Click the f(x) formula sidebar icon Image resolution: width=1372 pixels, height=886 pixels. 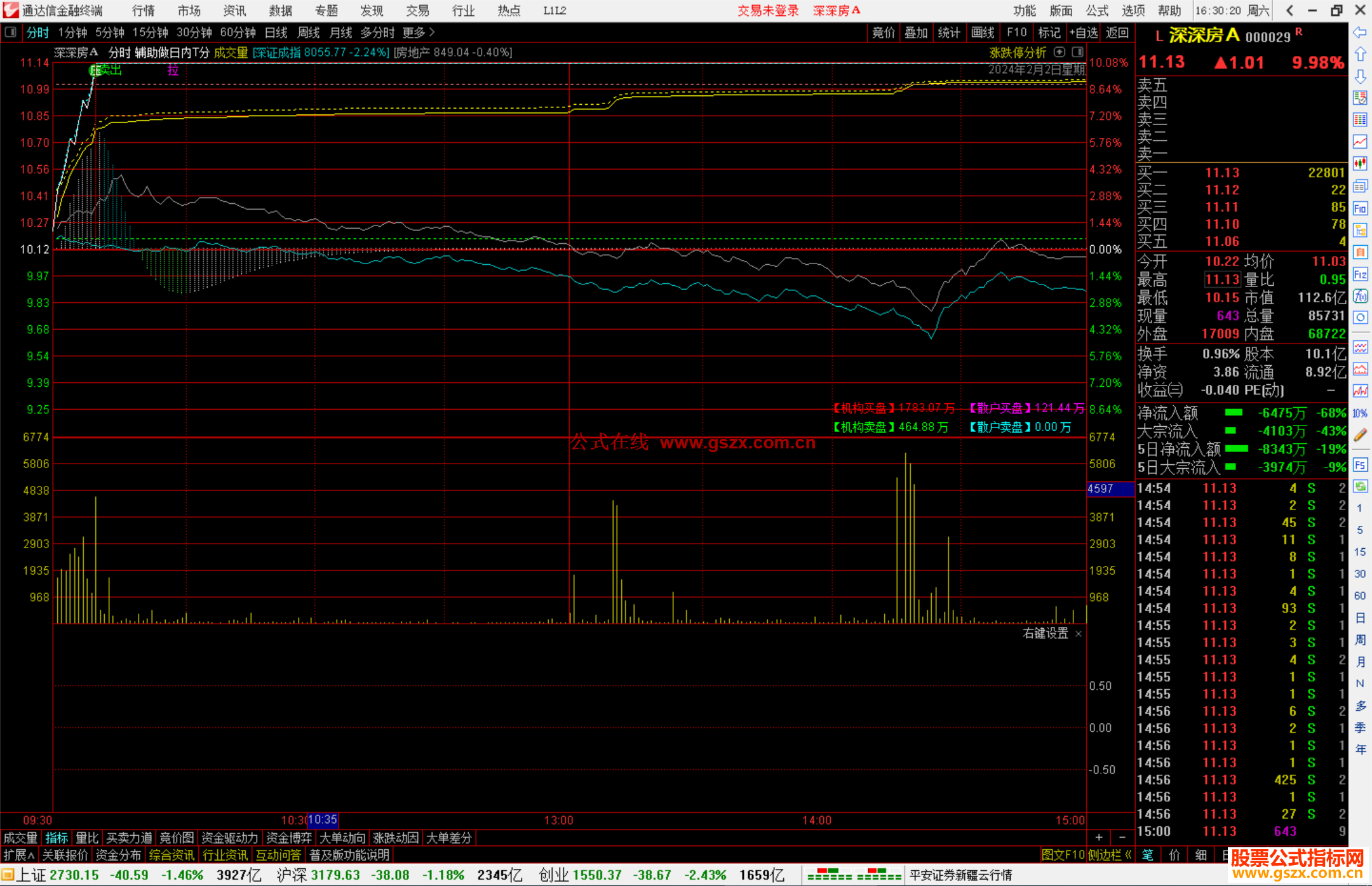[x=1360, y=296]
